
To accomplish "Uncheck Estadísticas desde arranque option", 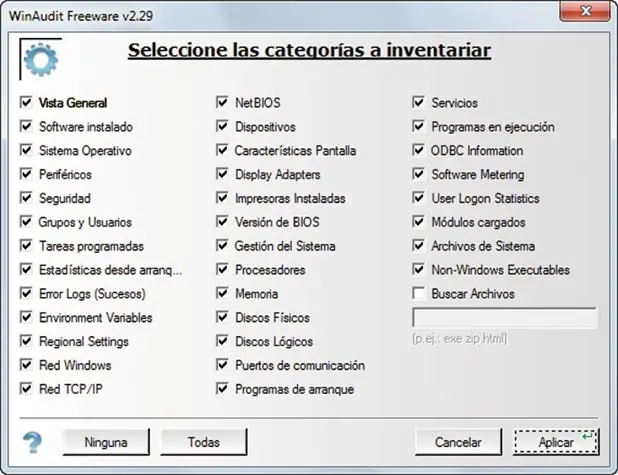I will click(26, 270).
